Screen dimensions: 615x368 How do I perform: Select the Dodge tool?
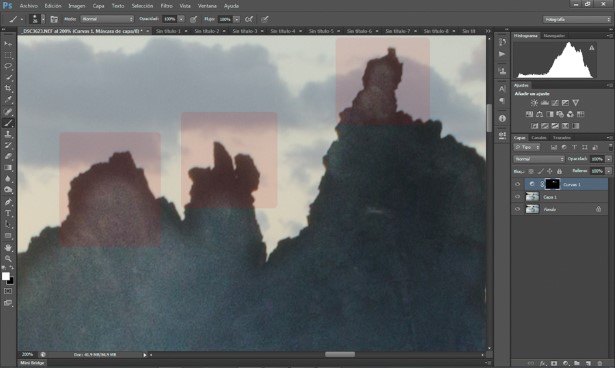[8, 190]
